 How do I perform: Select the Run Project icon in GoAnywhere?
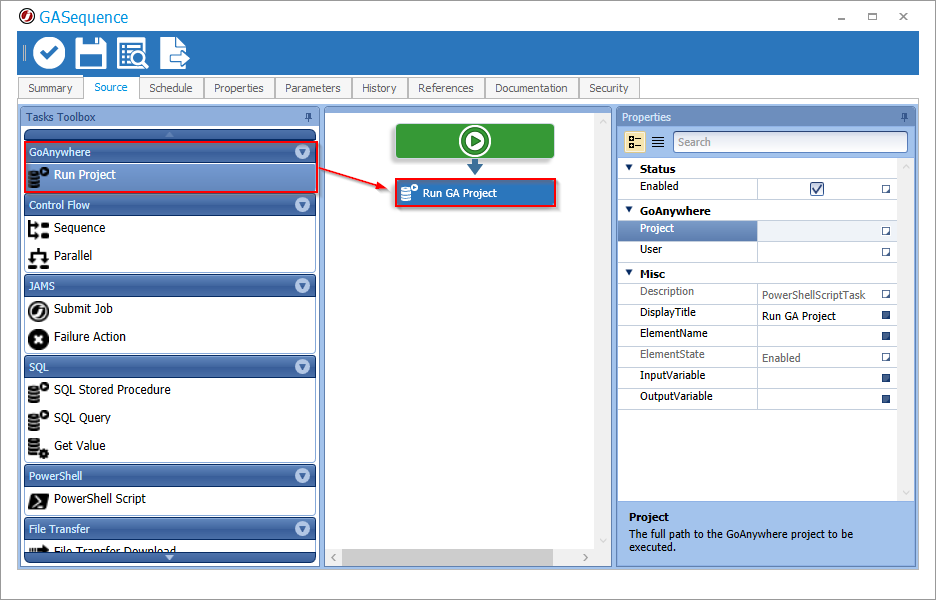(39, 177)
